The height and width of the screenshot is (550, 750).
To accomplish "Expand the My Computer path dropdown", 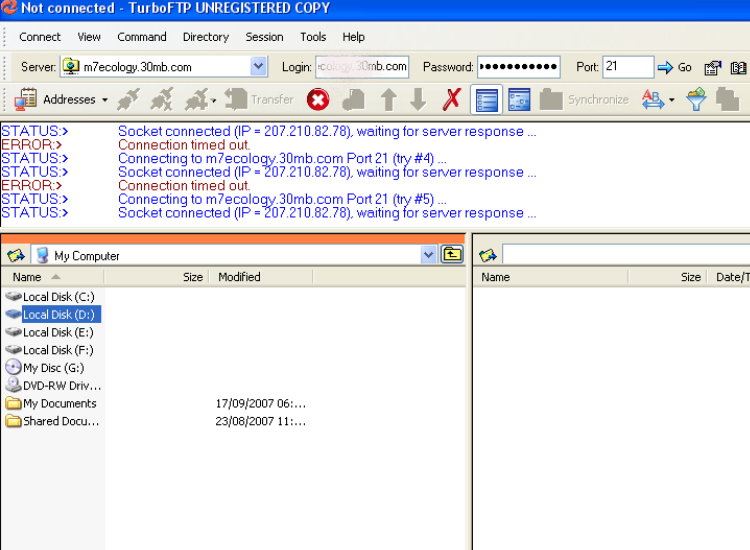I will click(x=429, y=255).
